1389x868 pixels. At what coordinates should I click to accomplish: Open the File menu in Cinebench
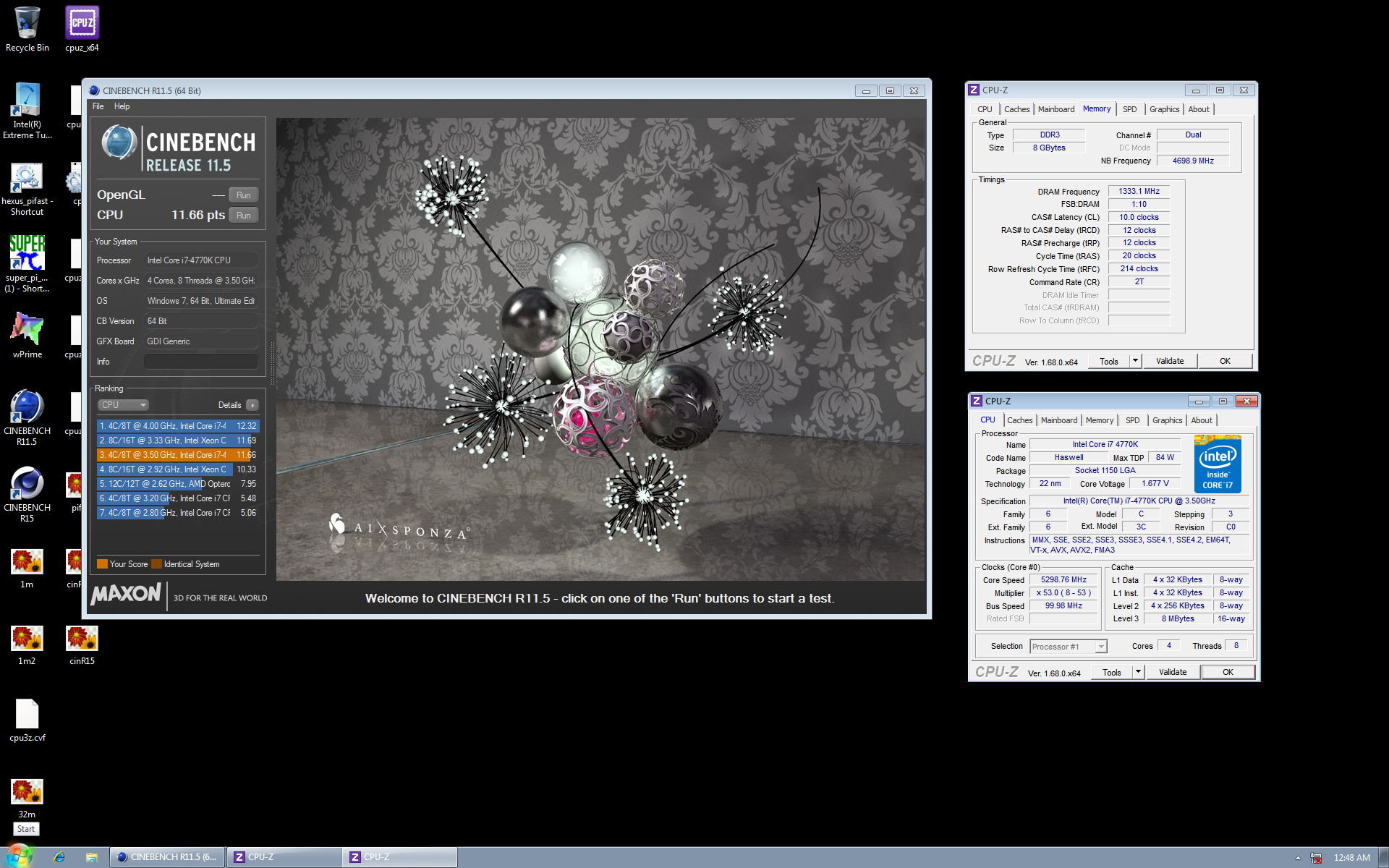[98, 106]
